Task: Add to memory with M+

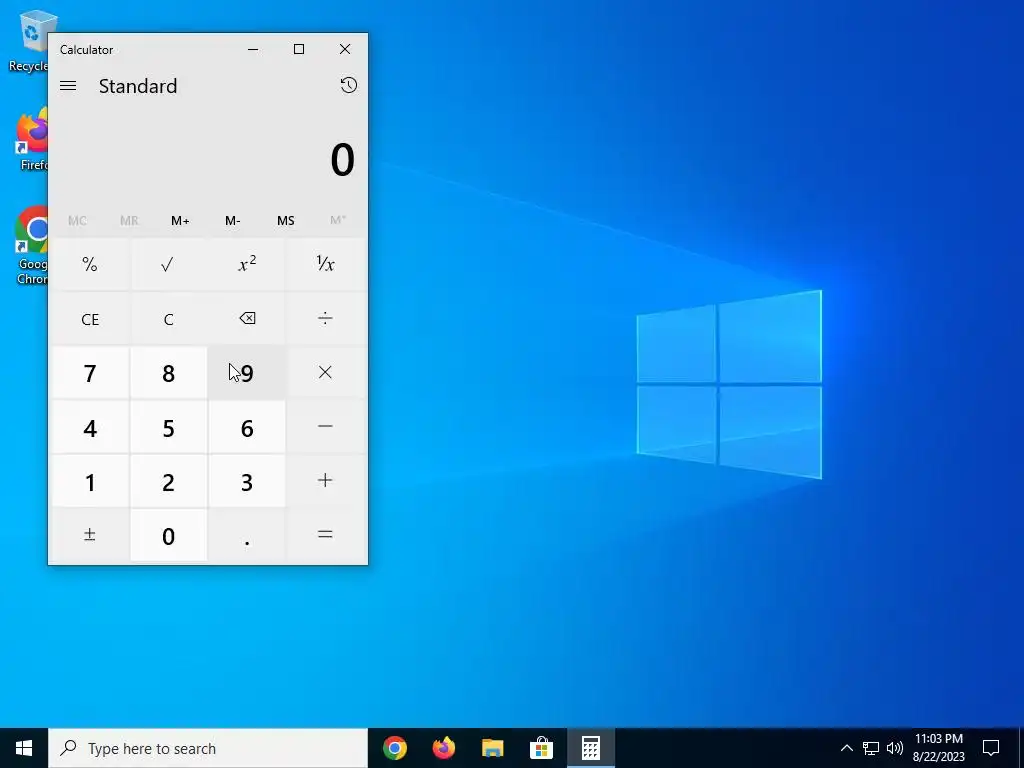Action: click(180, 221)
